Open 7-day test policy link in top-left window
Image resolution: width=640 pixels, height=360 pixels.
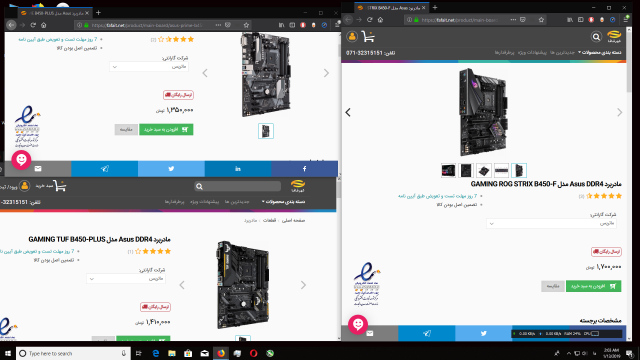[x=58, y=39]
